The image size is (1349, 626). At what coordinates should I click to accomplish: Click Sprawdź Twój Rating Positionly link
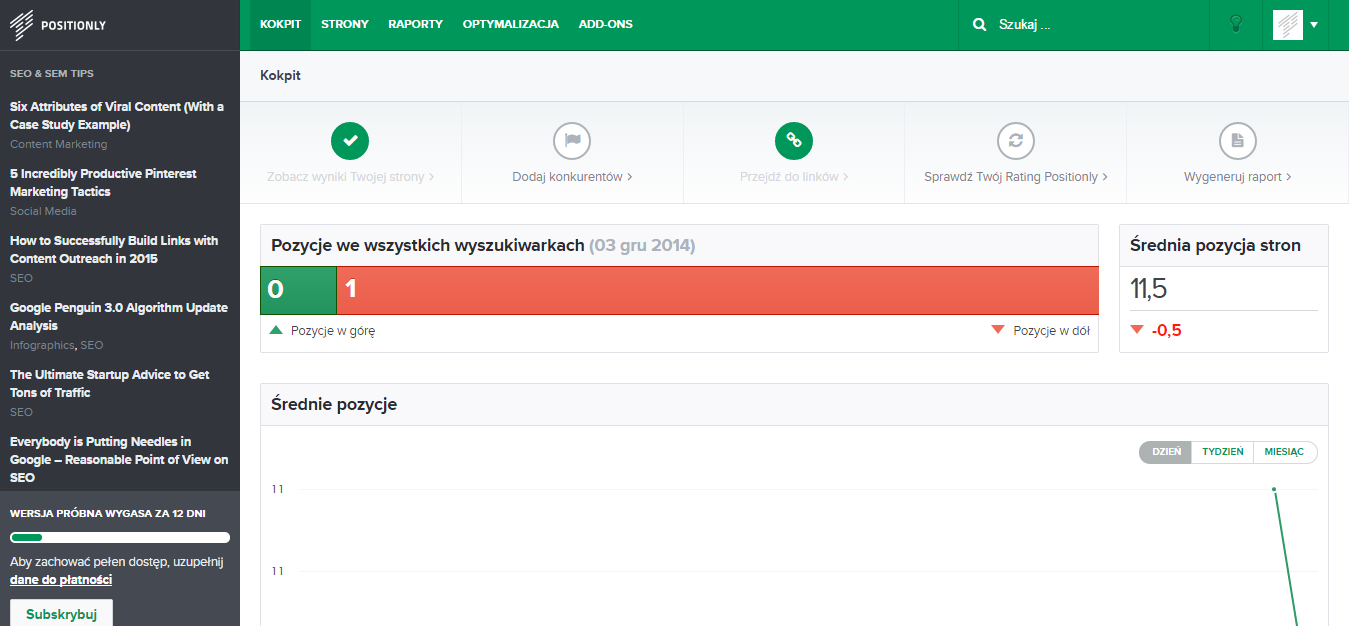pyautogui.click(x=1016, y=177)
